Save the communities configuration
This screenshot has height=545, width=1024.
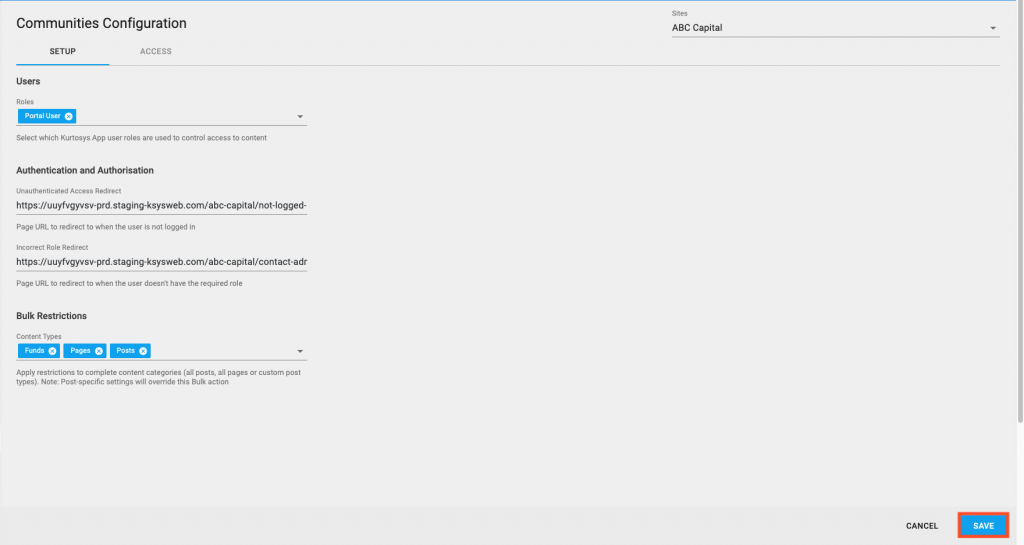coord(983,525)
